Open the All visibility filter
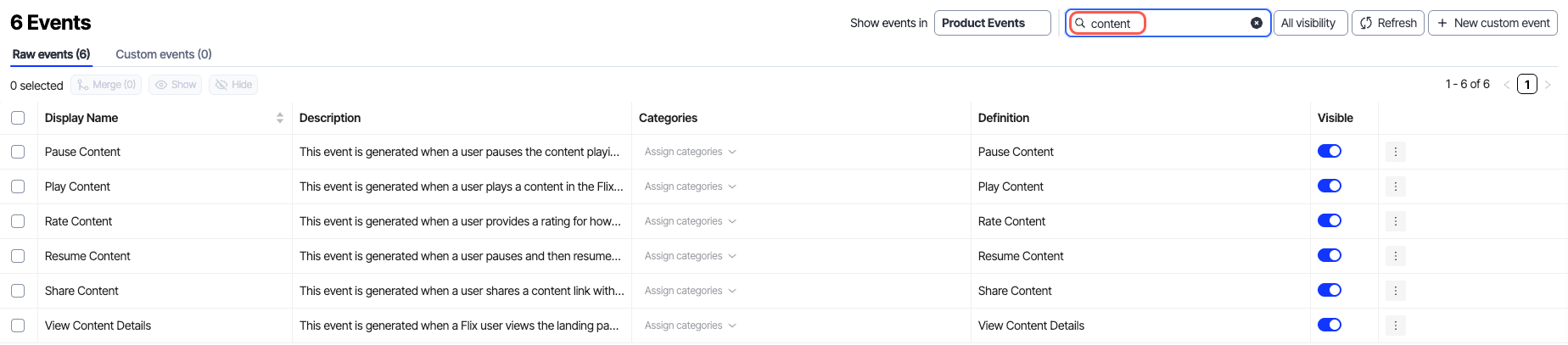The width and height of the screenshot is (1568, 345). (x=1310, y=23)
